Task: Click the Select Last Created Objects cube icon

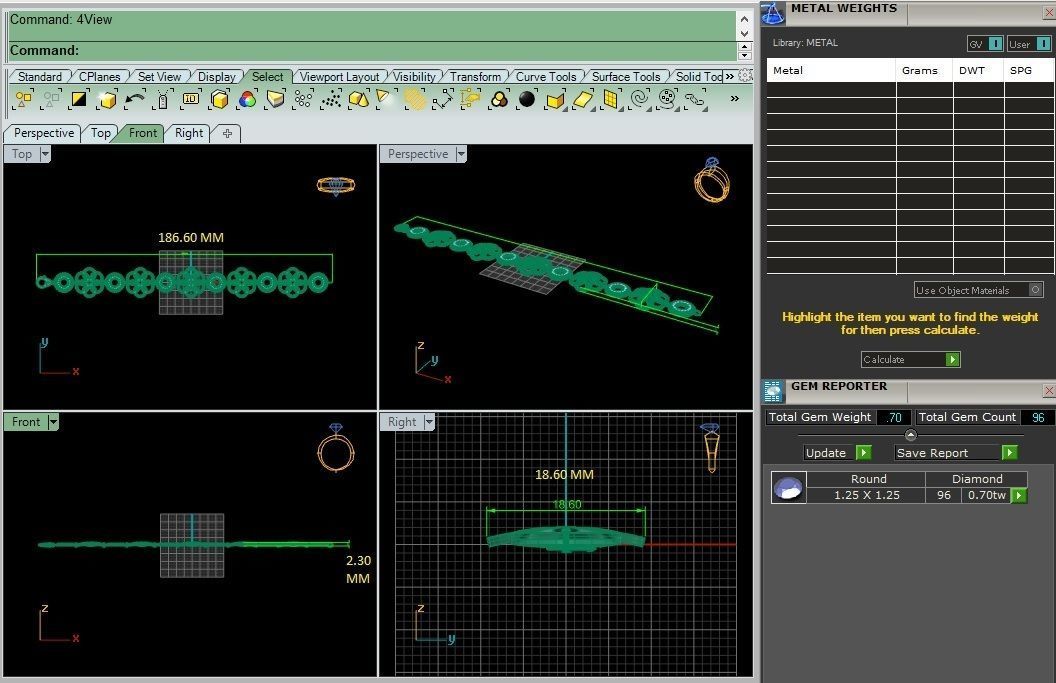Action: pyautogui.click(x=106, y=100)
